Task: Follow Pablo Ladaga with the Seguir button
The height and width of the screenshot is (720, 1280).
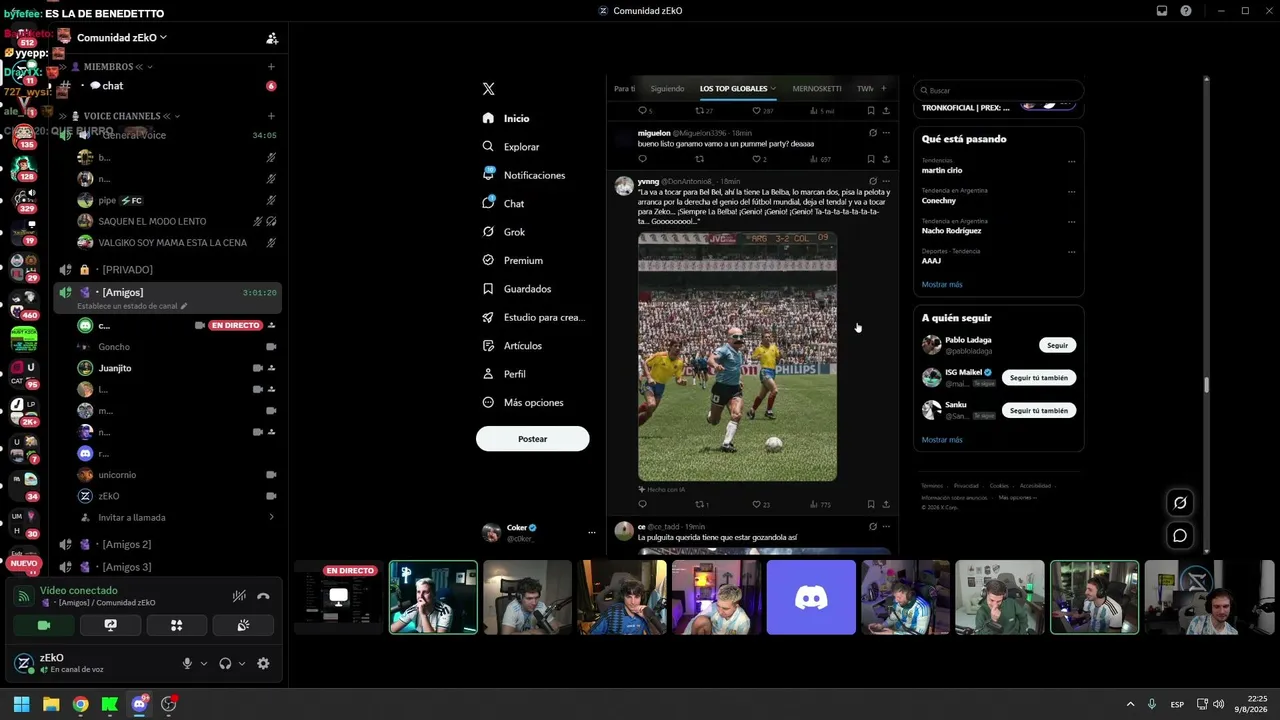Action: [1057, 345]
